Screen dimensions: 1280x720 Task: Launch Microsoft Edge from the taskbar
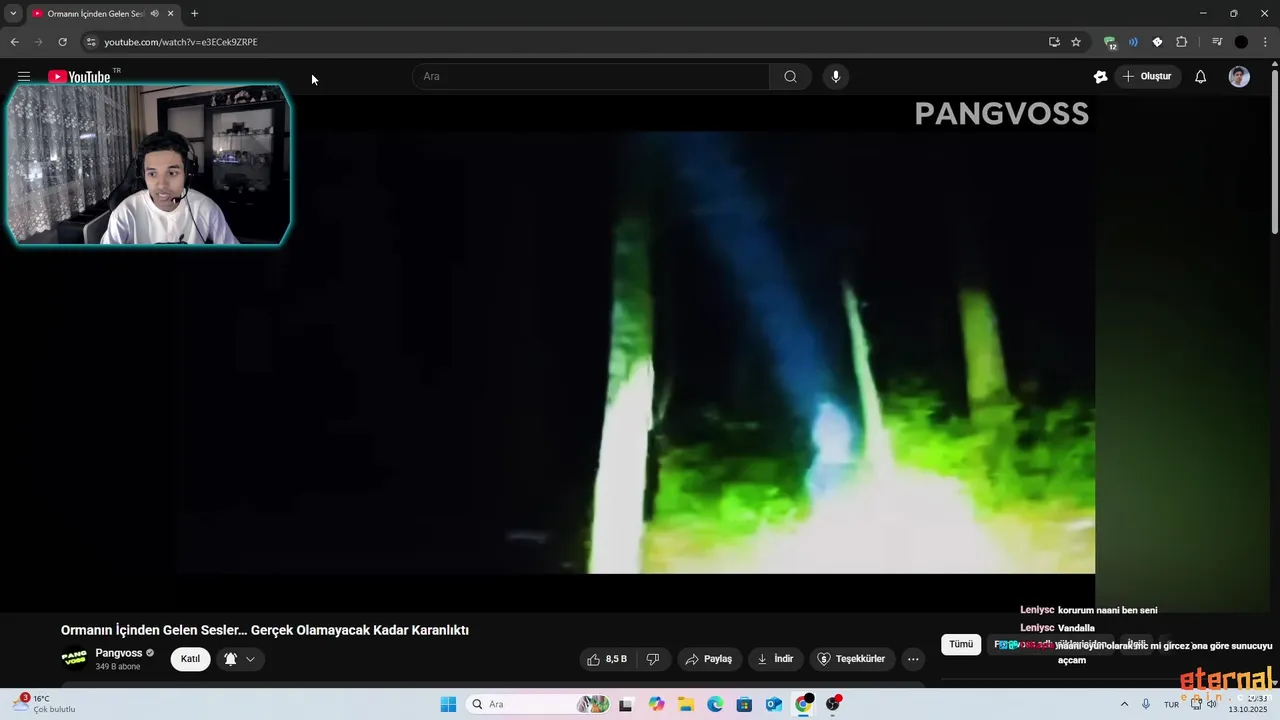click(715, 704)
